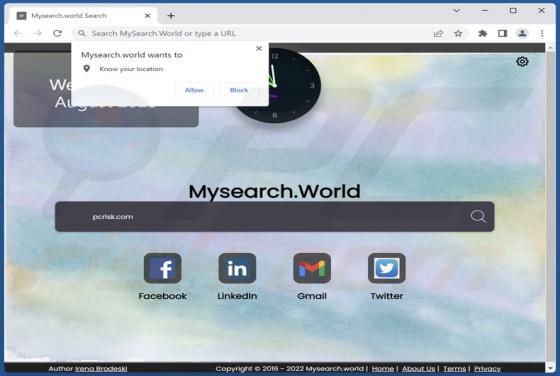Click the browser back arrow
The height and width of the screenshot is (376, 560).
(x=18, y=33)
